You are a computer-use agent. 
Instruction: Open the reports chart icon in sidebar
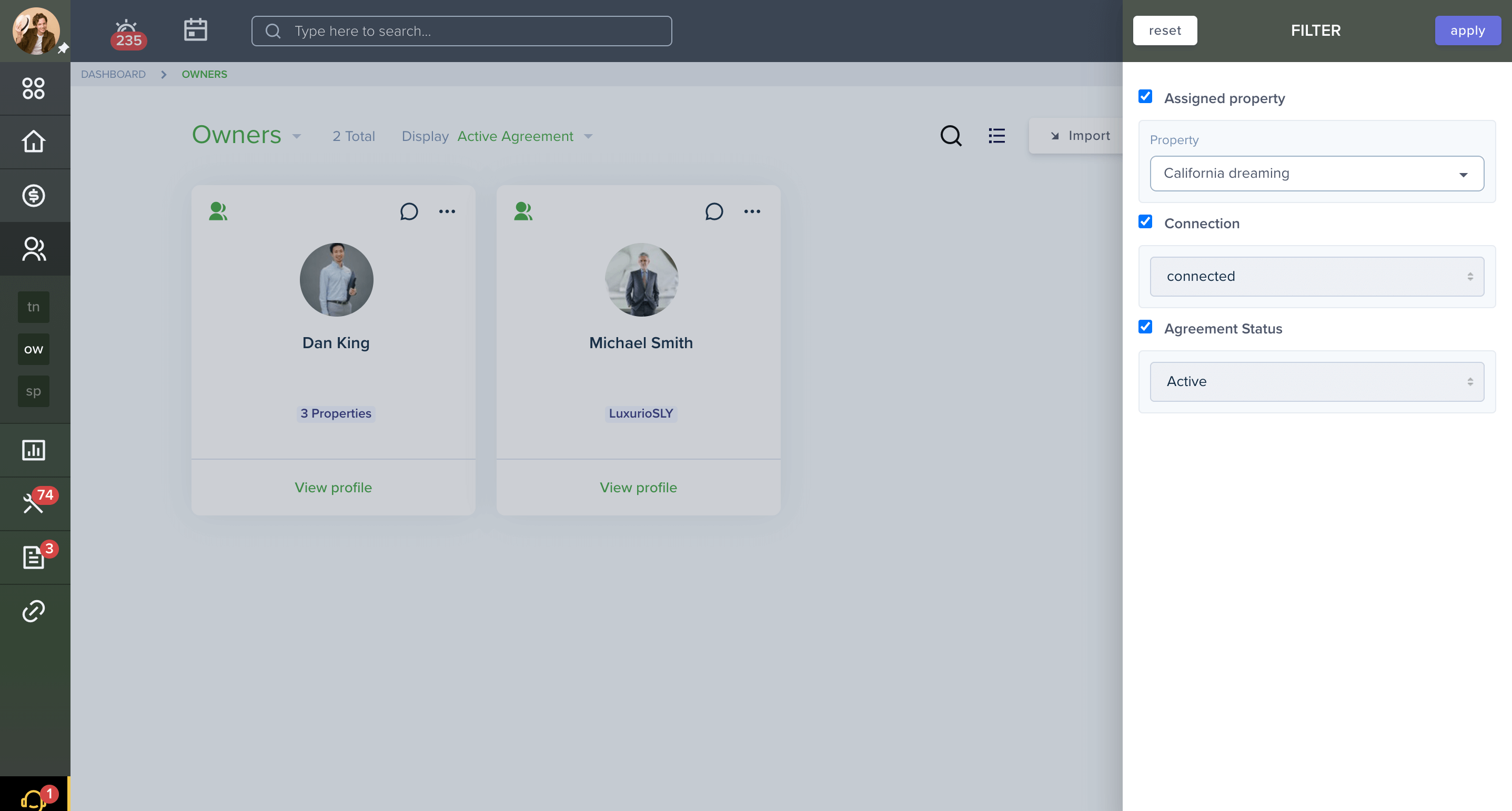pos(34,450)
